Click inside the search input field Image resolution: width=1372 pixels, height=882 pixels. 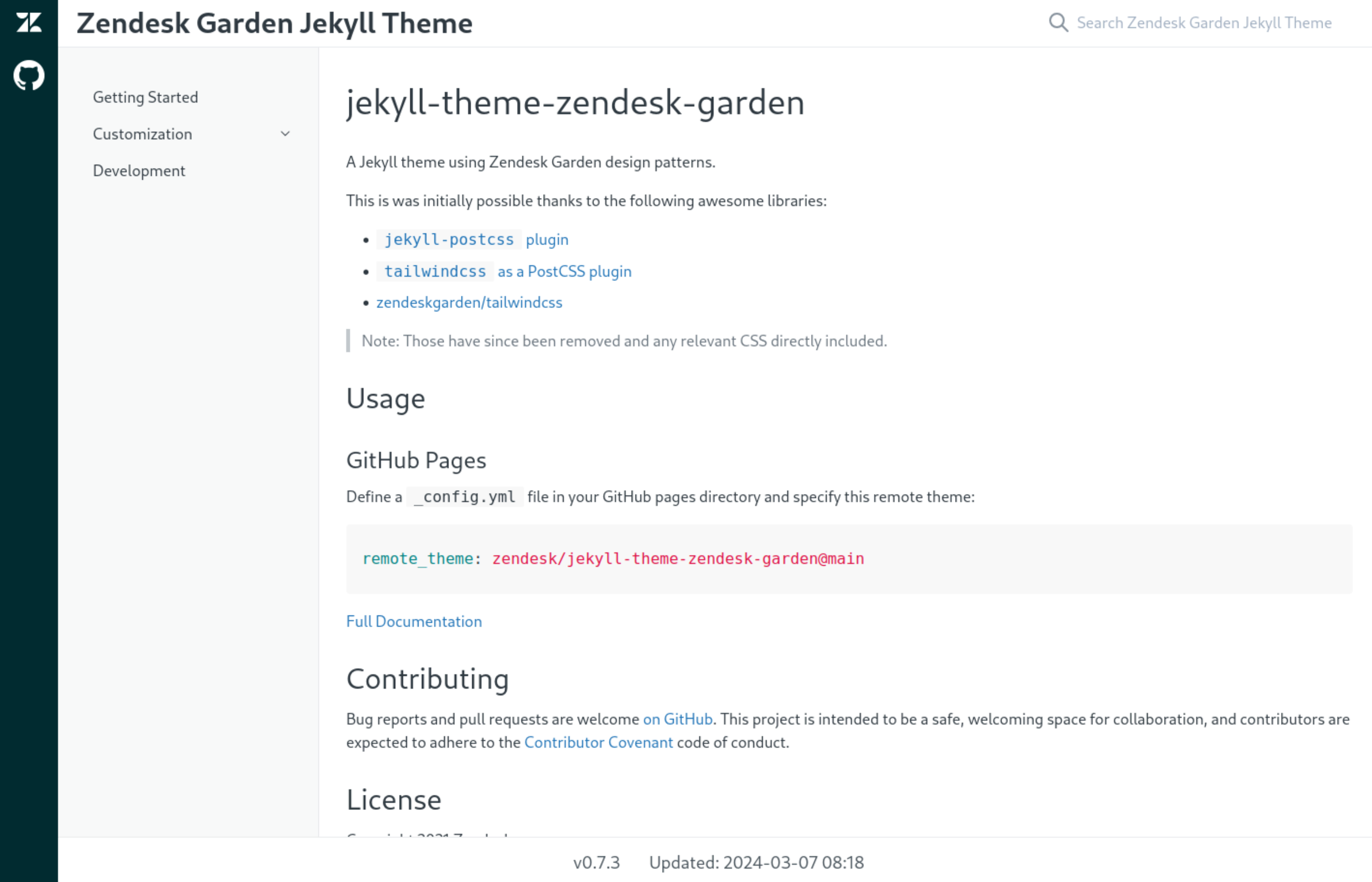[x=1202, y=23]
